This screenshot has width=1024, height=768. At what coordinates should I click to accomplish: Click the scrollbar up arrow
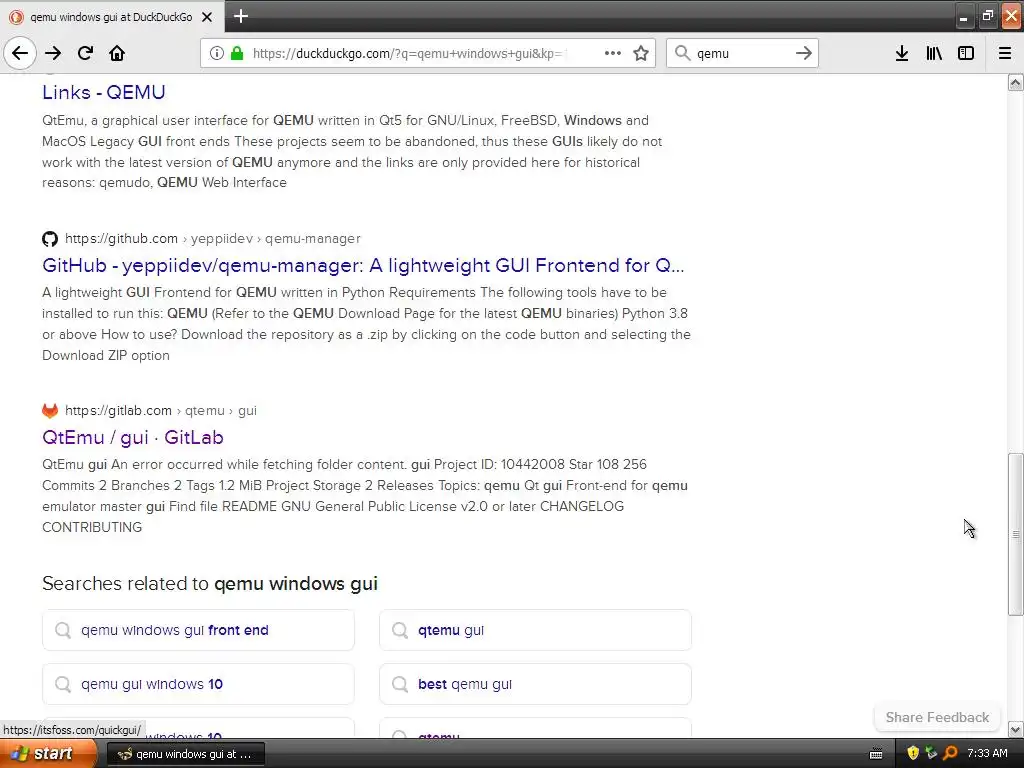(1015, 82)
